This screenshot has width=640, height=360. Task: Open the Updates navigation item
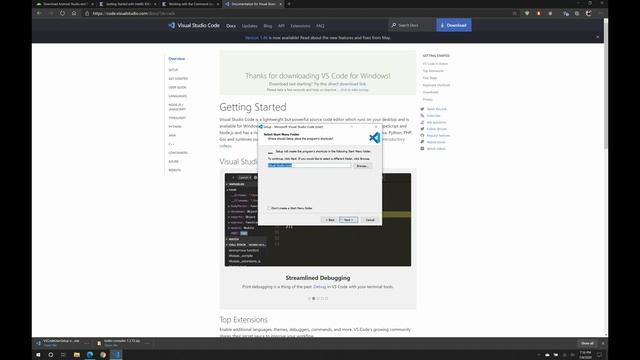click(249, 26)
